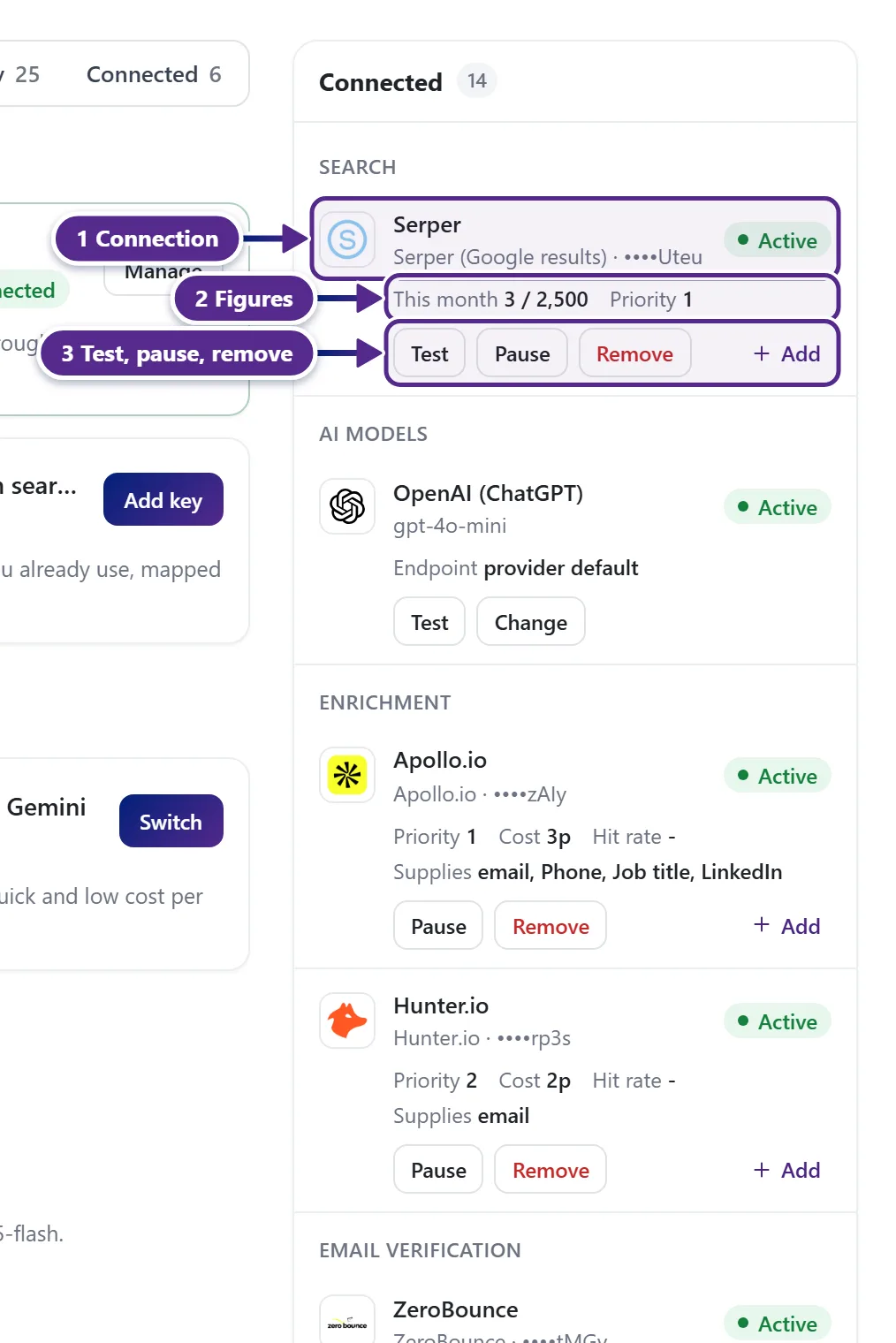This screenshot has width=896, height=1343.
Task: Click the 'Serper (Google results) · ••••Uteu' text
Action: pos(548,257)
